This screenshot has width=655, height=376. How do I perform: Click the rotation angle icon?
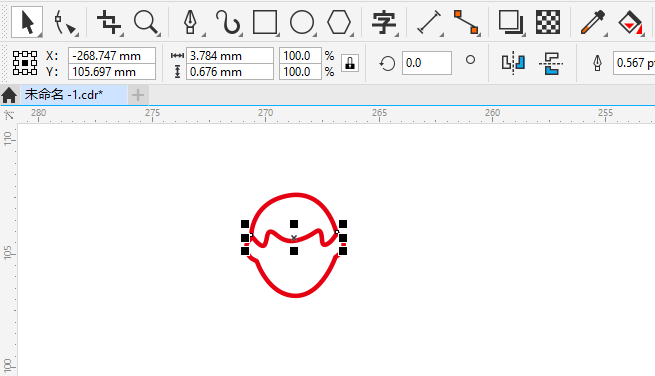[387, 64]
